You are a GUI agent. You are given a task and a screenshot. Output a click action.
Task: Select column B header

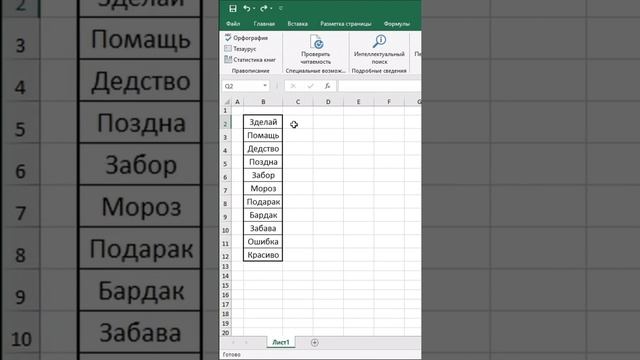(263, 102)
